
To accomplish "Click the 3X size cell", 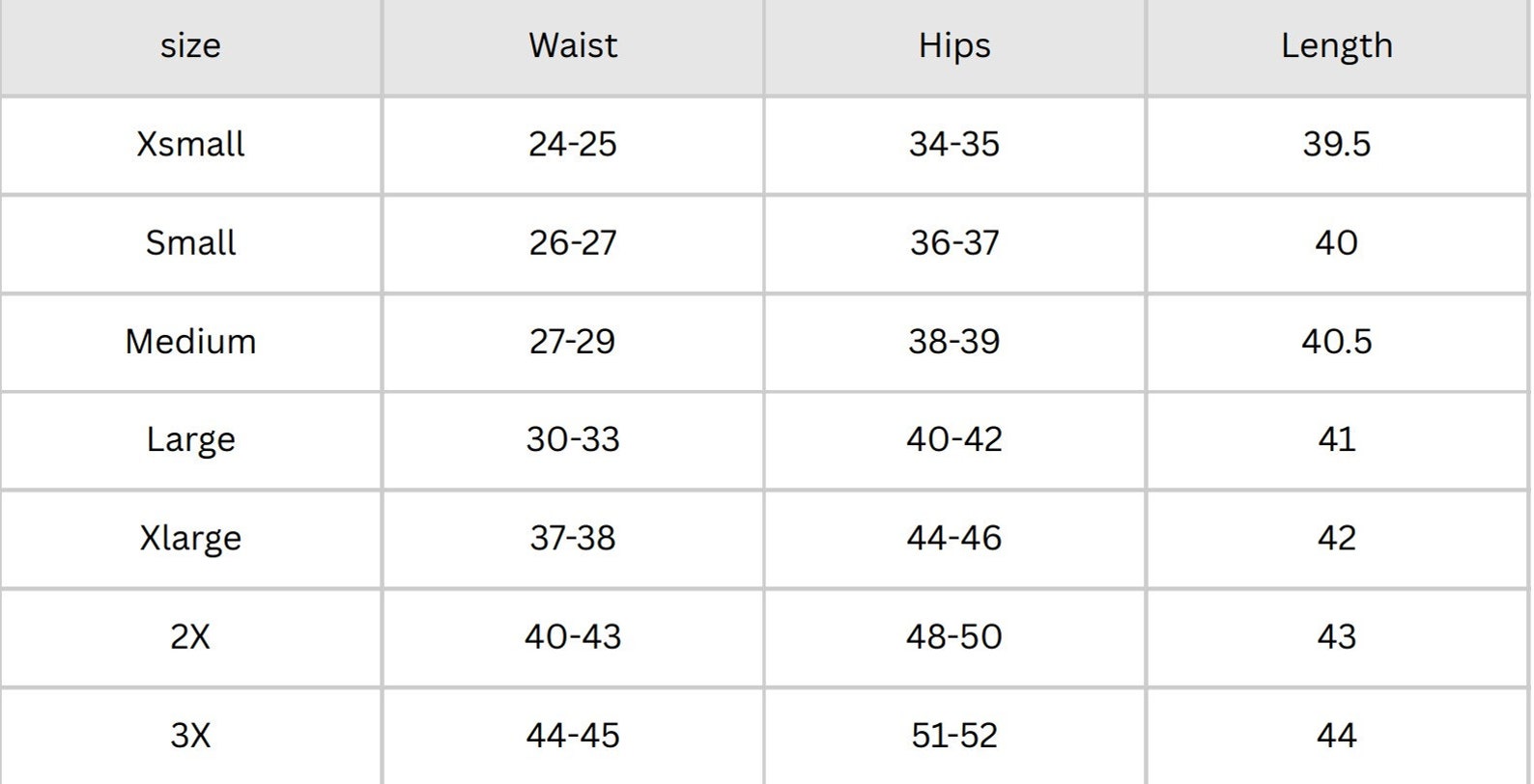I will 190,735.
